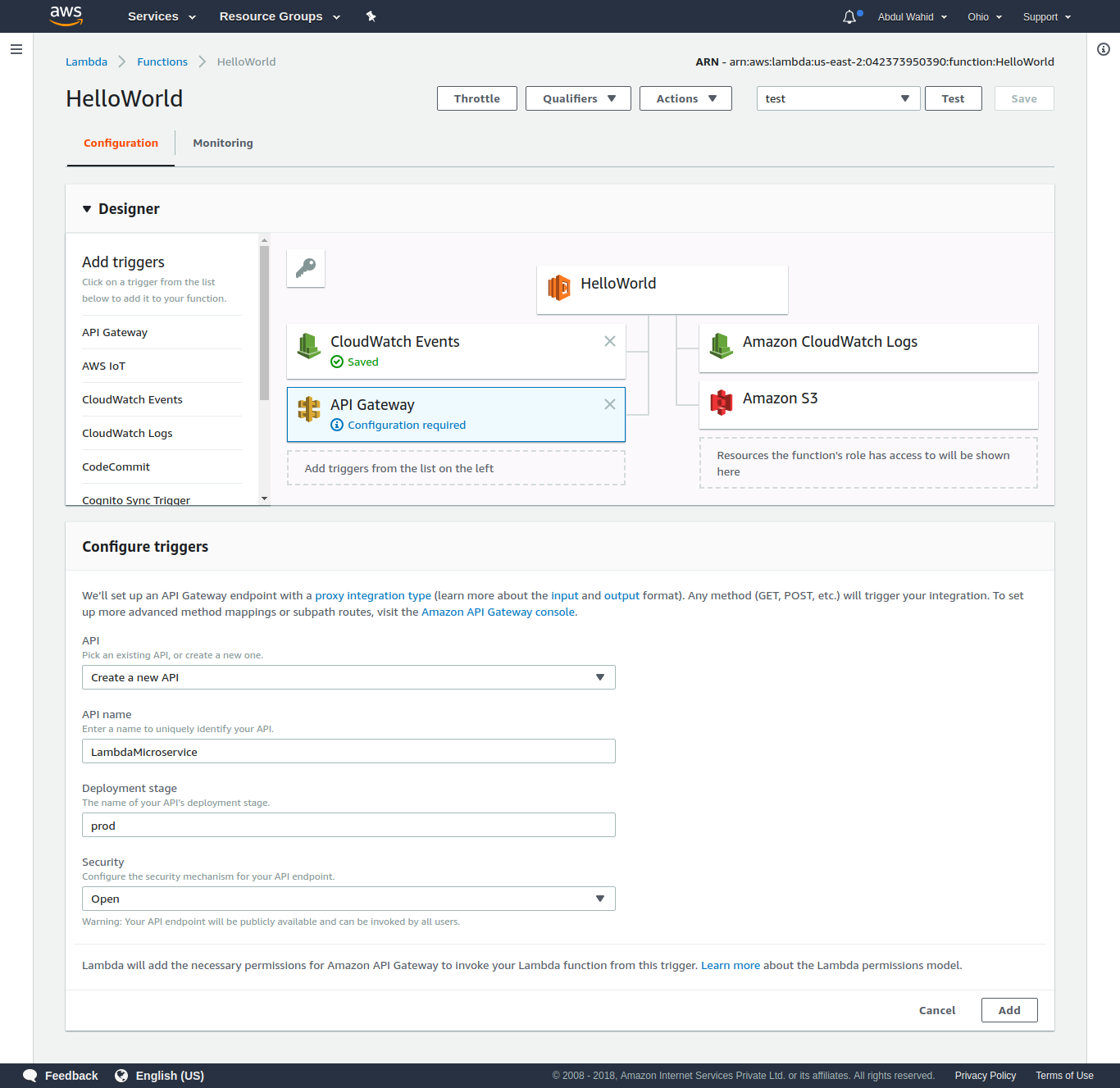Click the Save button

pos(1024,98)
